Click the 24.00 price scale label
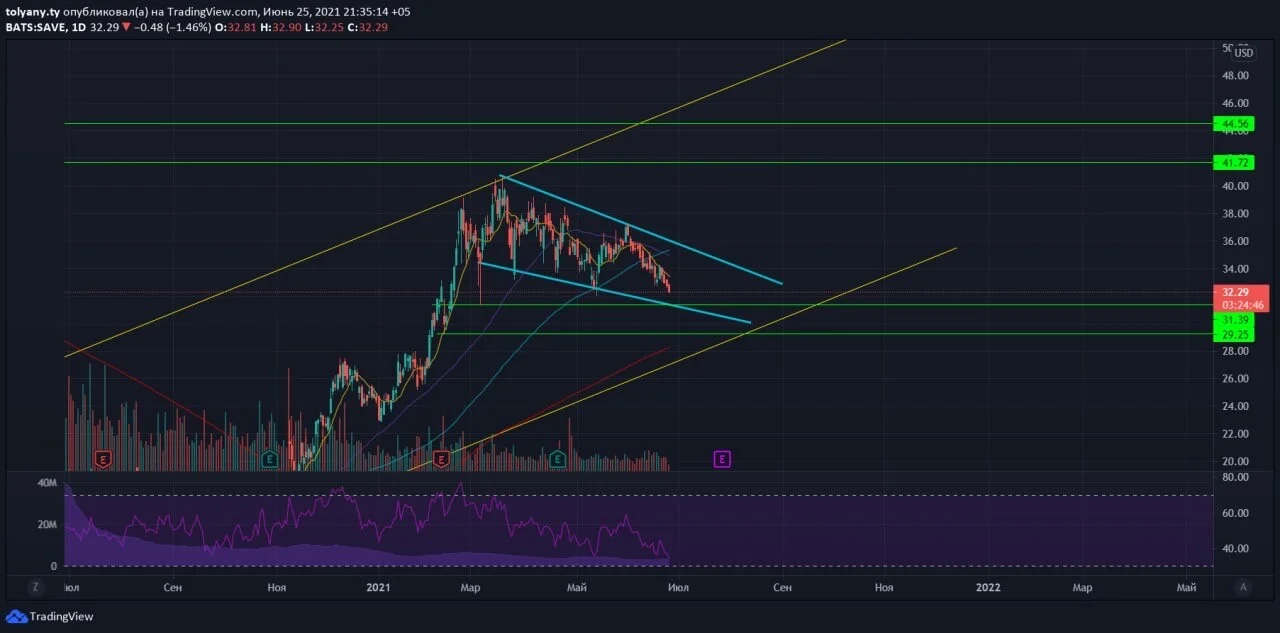 [1233, 406]
